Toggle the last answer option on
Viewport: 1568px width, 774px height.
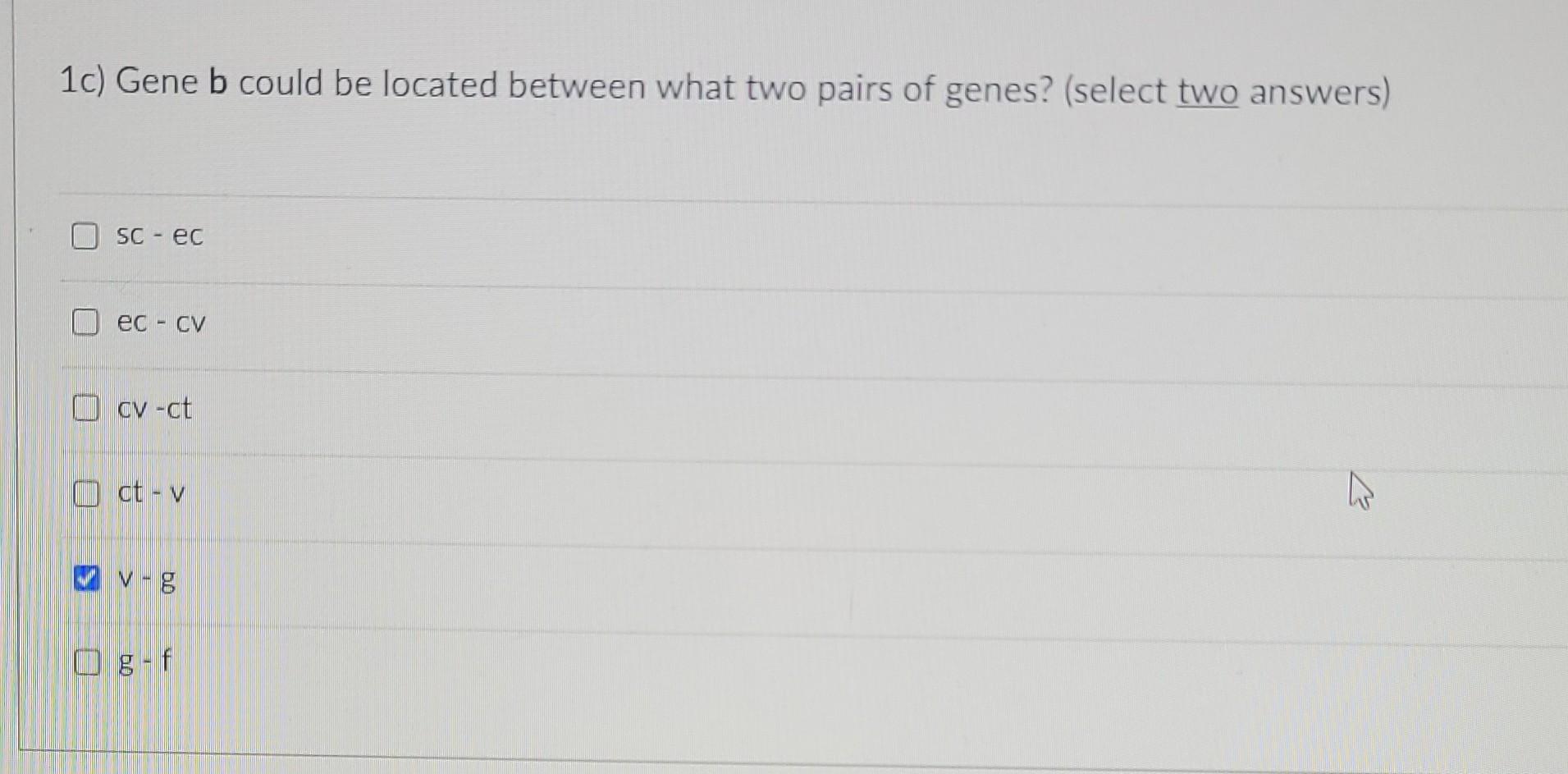[85, 662]
